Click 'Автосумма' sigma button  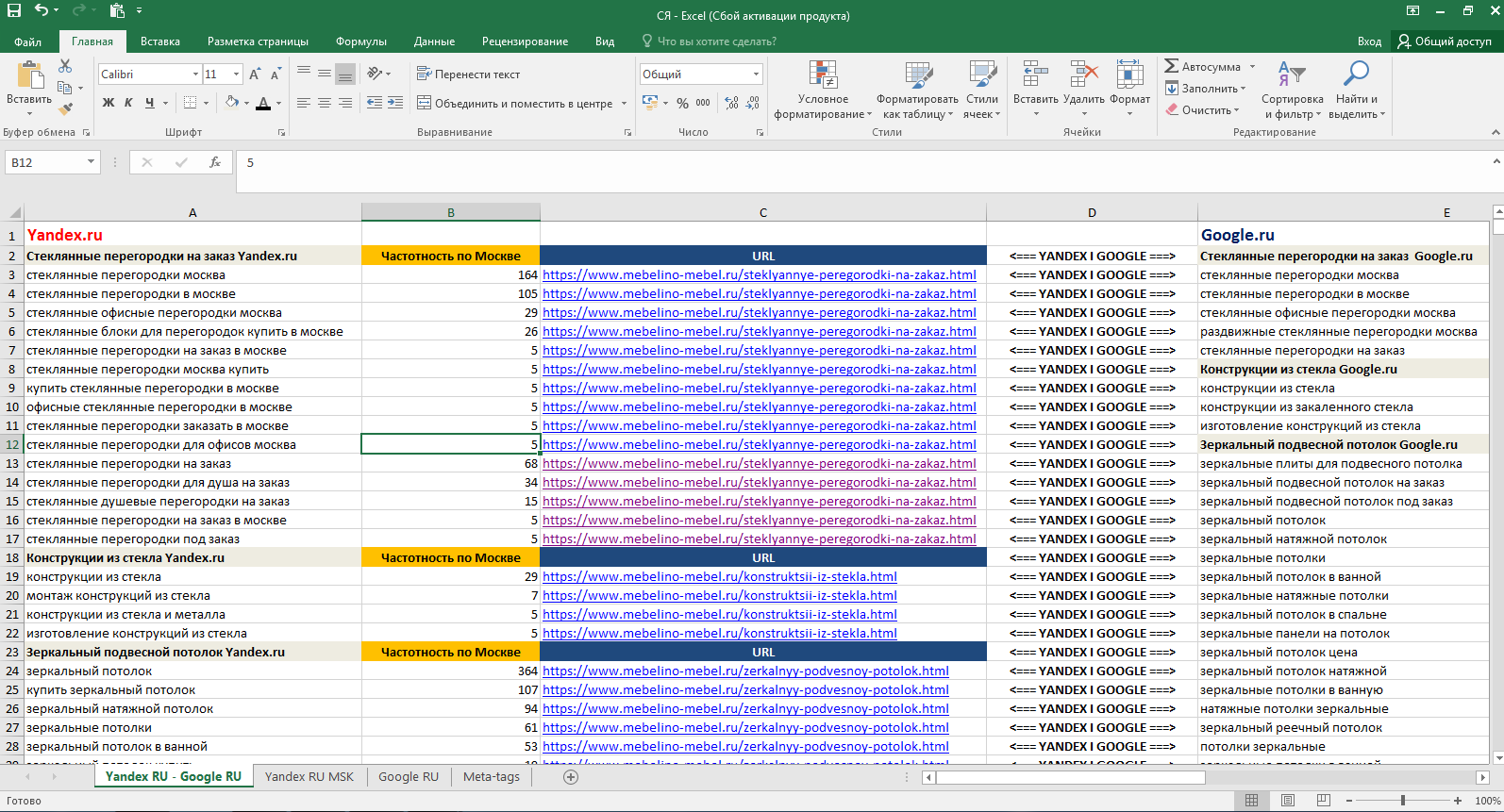pos(1203,67)
